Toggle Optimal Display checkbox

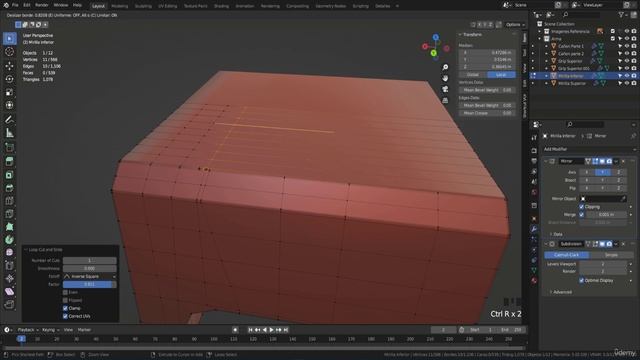click(x=582, y=280)
